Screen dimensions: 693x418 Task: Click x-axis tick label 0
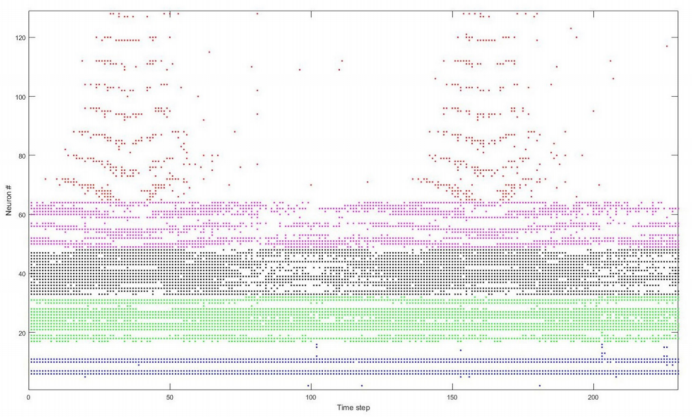(29, 397)
